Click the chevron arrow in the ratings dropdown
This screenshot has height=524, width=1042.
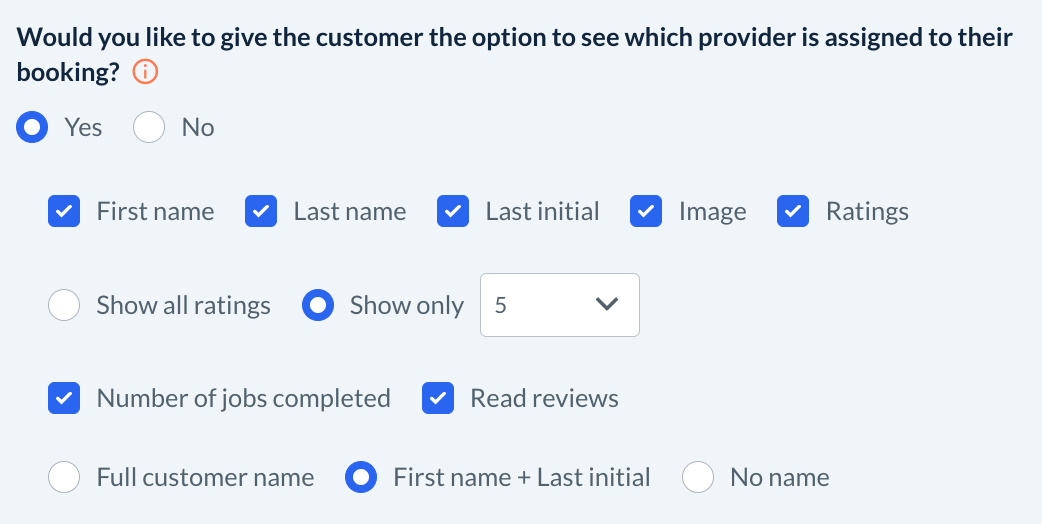point(606,305)
